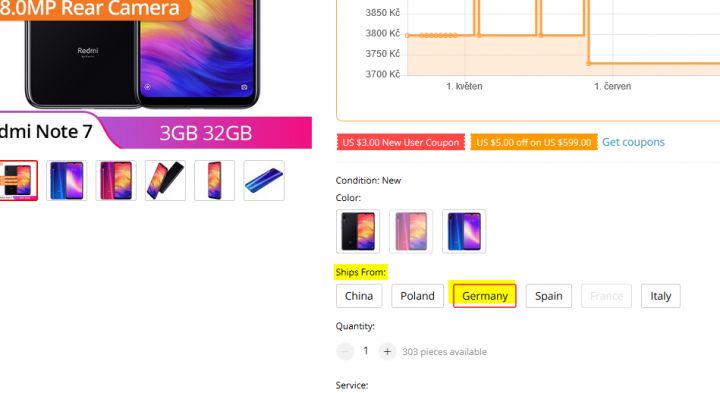Open the Get coupons link
The height and width of the screenshot is (393, 720).
click(x=633, y=142)
